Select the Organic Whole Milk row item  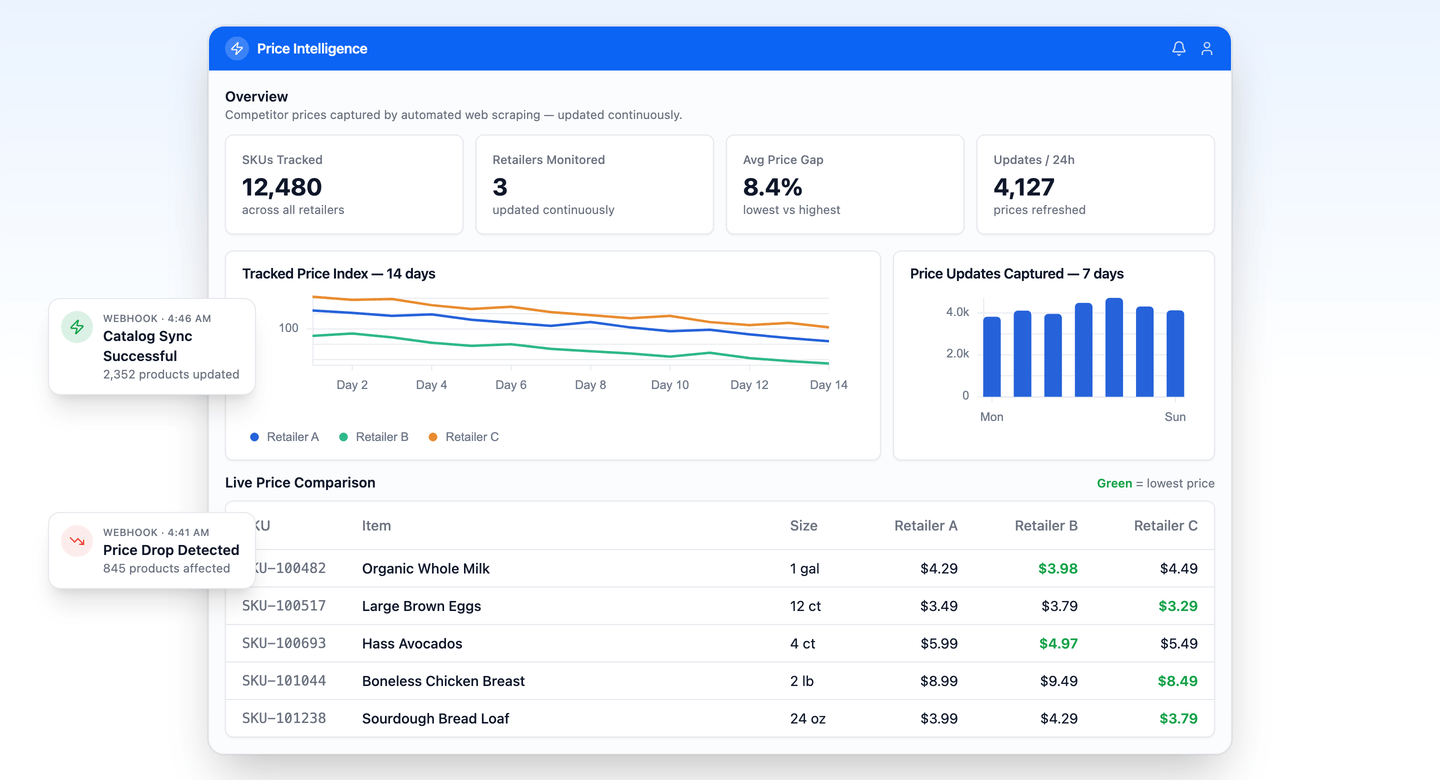pos(426,568)
